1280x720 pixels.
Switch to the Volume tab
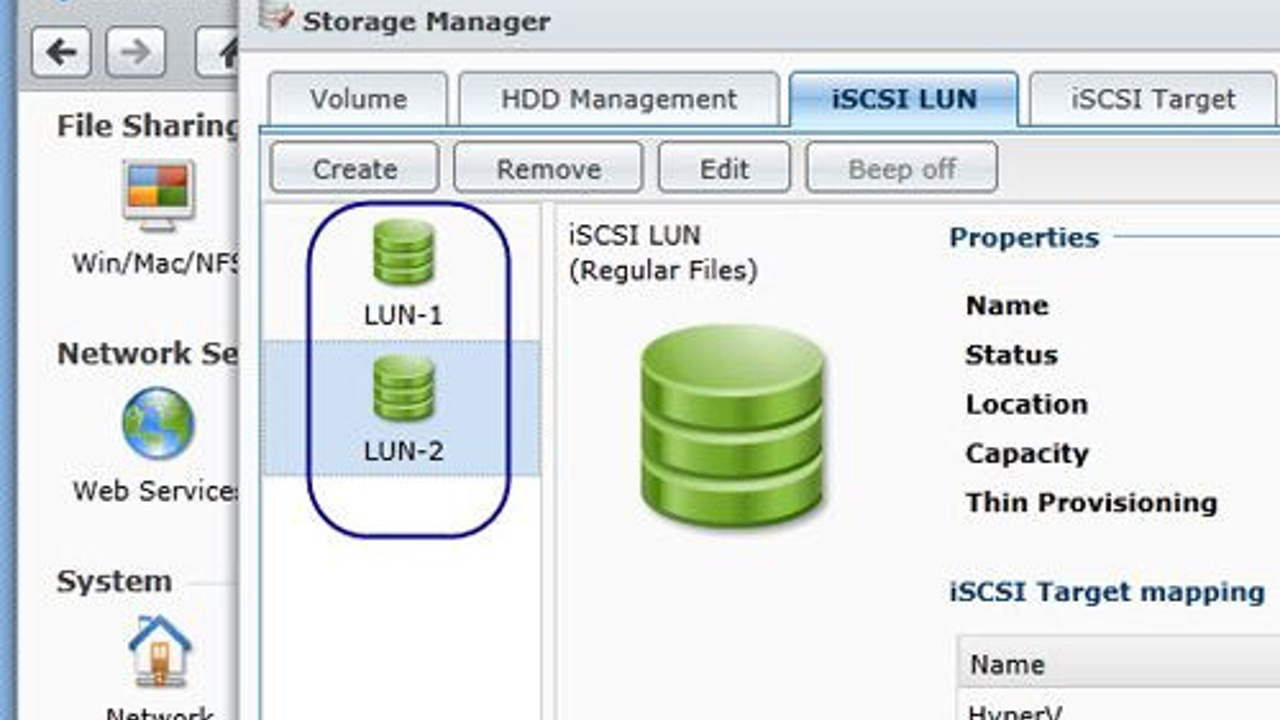coord(358,99)
